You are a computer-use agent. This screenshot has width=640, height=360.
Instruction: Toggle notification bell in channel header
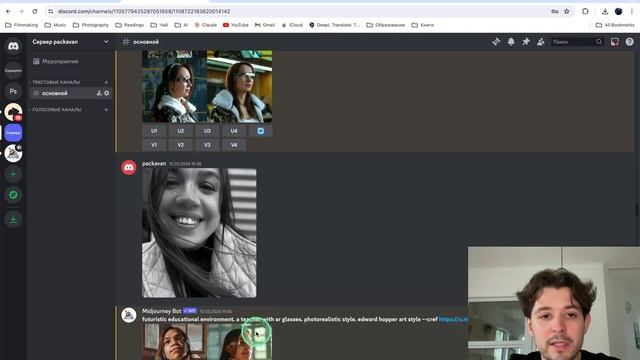(x=511, y=42)
